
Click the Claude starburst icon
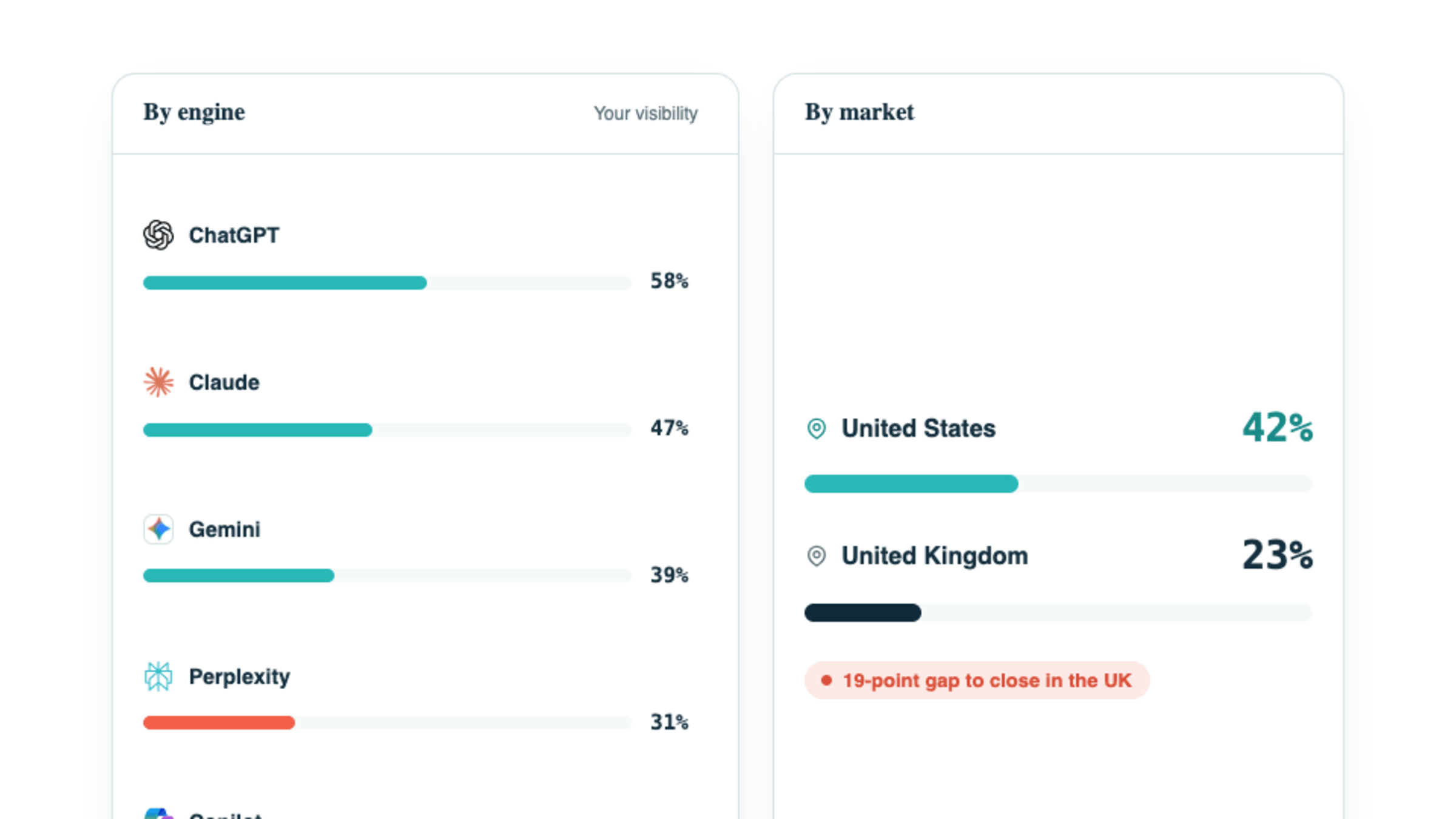click(x=158, y=382)
